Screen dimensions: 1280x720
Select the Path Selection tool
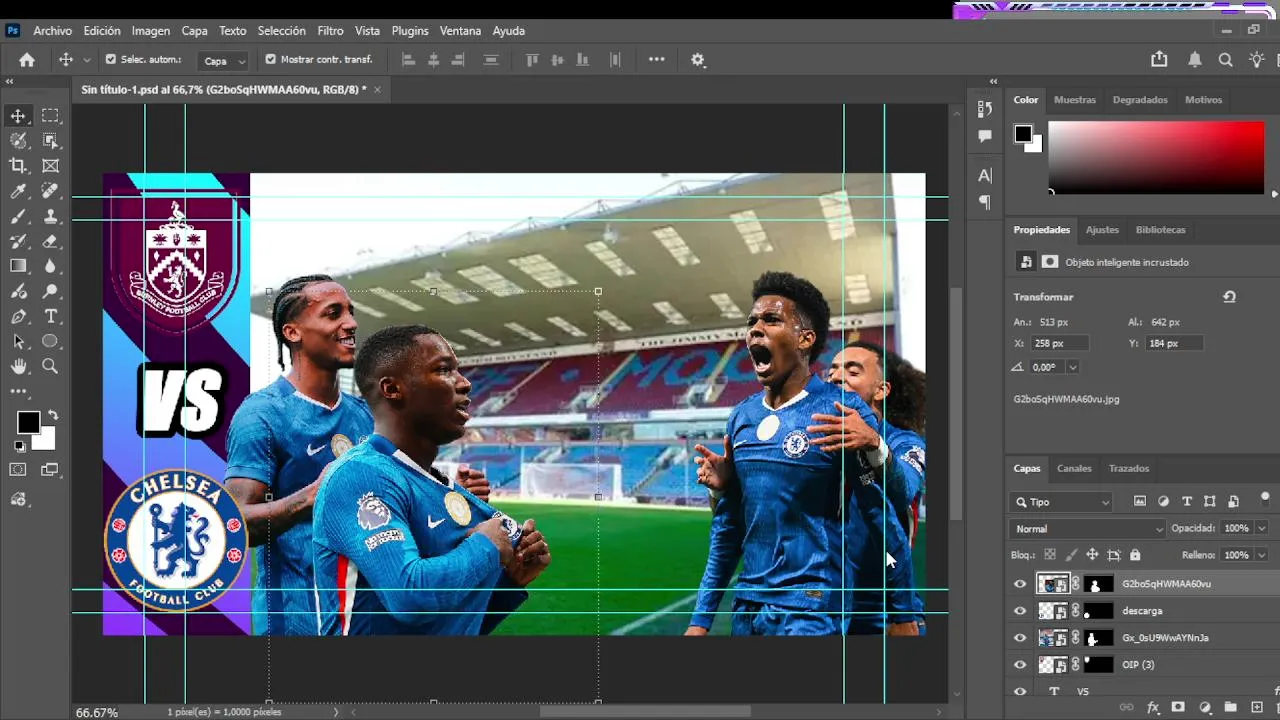click(x=18, y=341)
